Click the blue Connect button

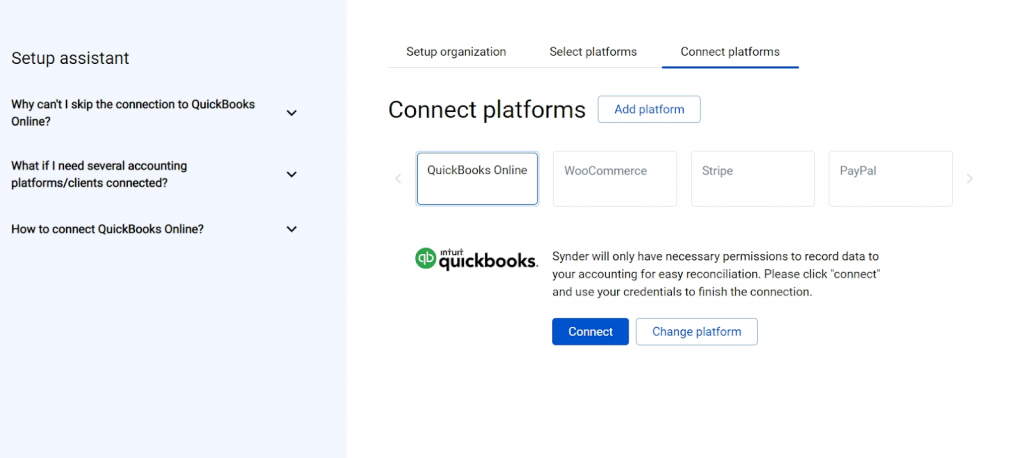coord(590,331)
